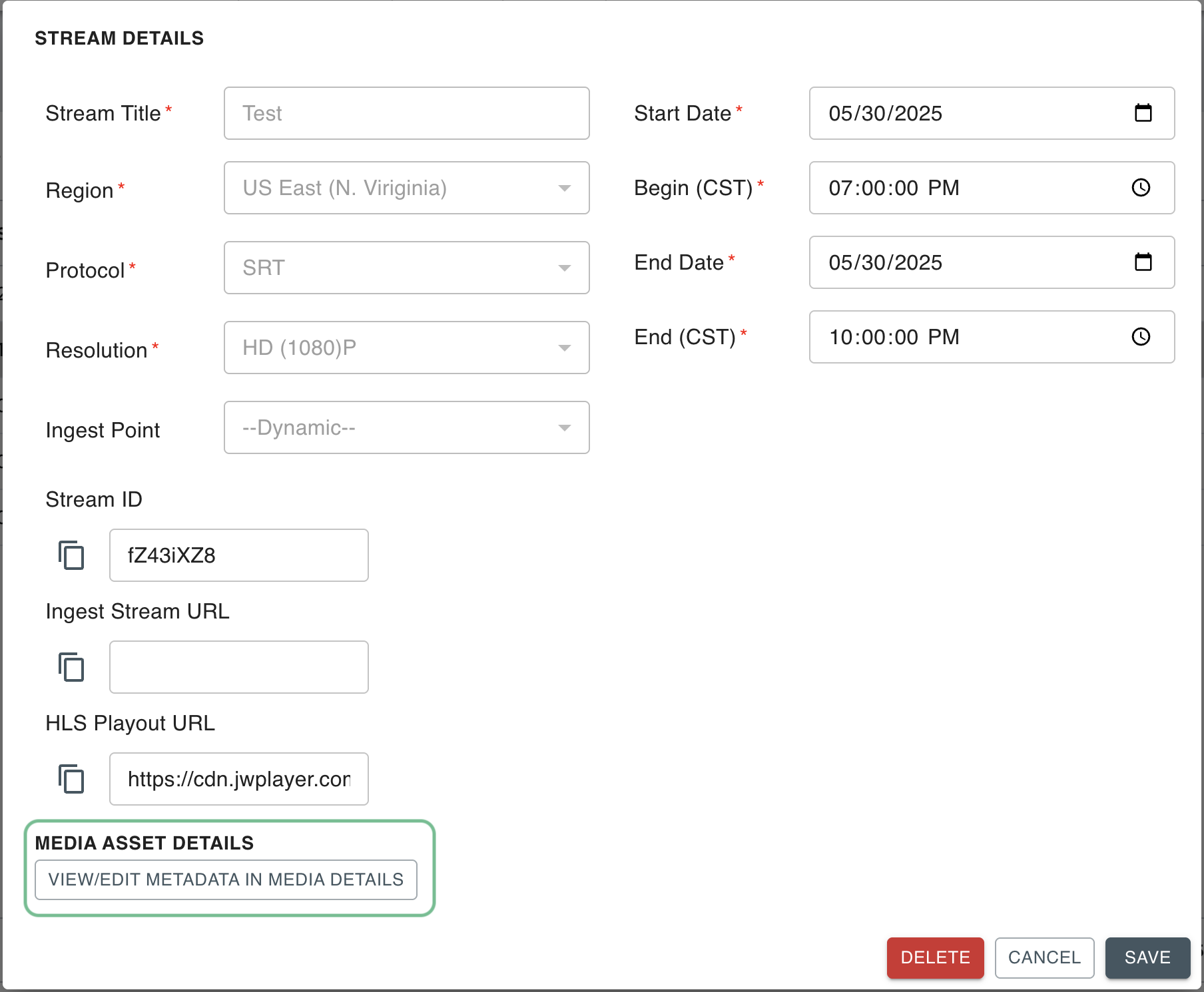Click the Stream Title input field
Viewport: 1204px width, 992px height.
pos(406,113)
